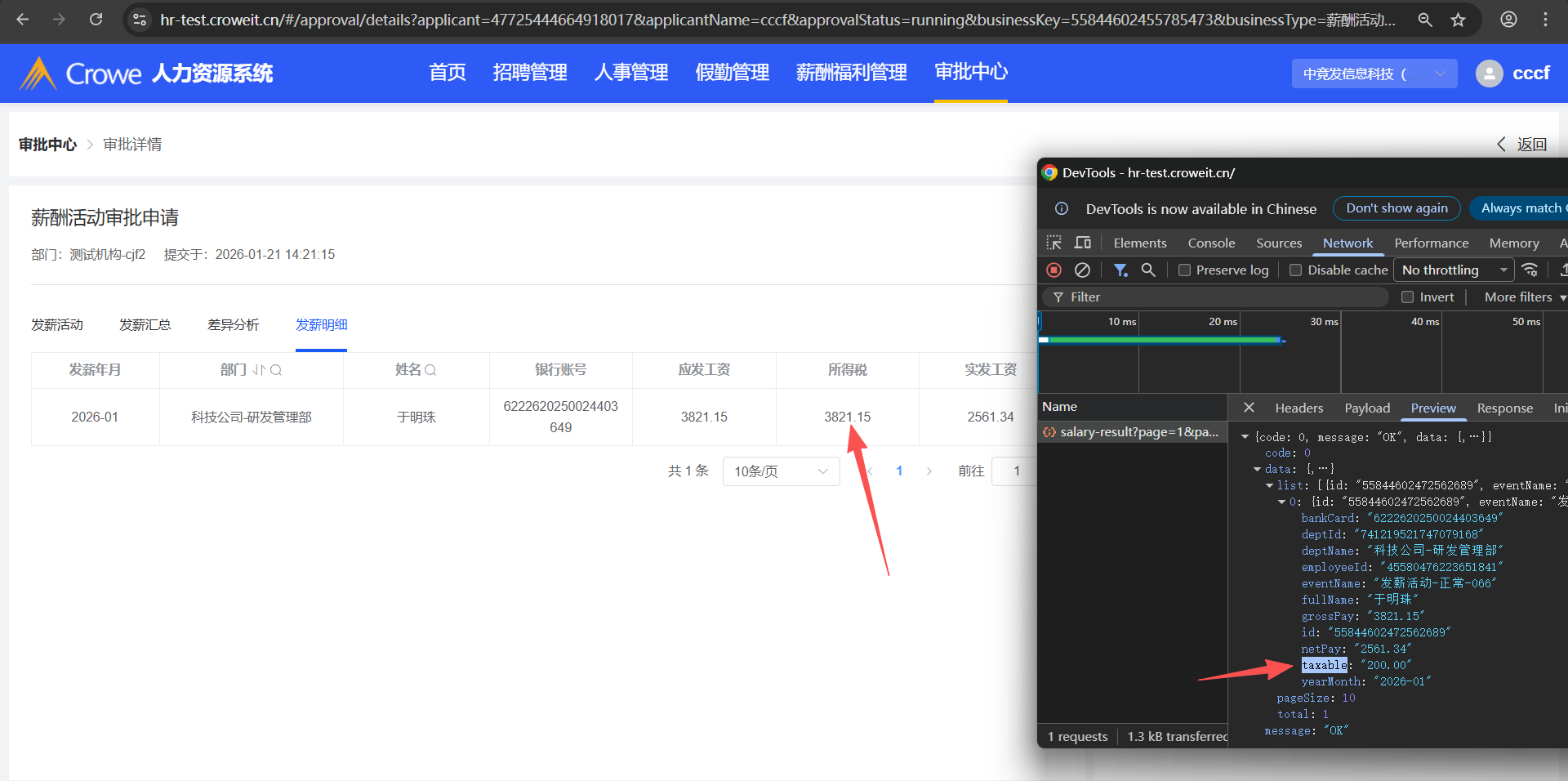Tick the Invert filter checkbox
Viewport: 1568px width, 781px height.
pos(1407,297)
